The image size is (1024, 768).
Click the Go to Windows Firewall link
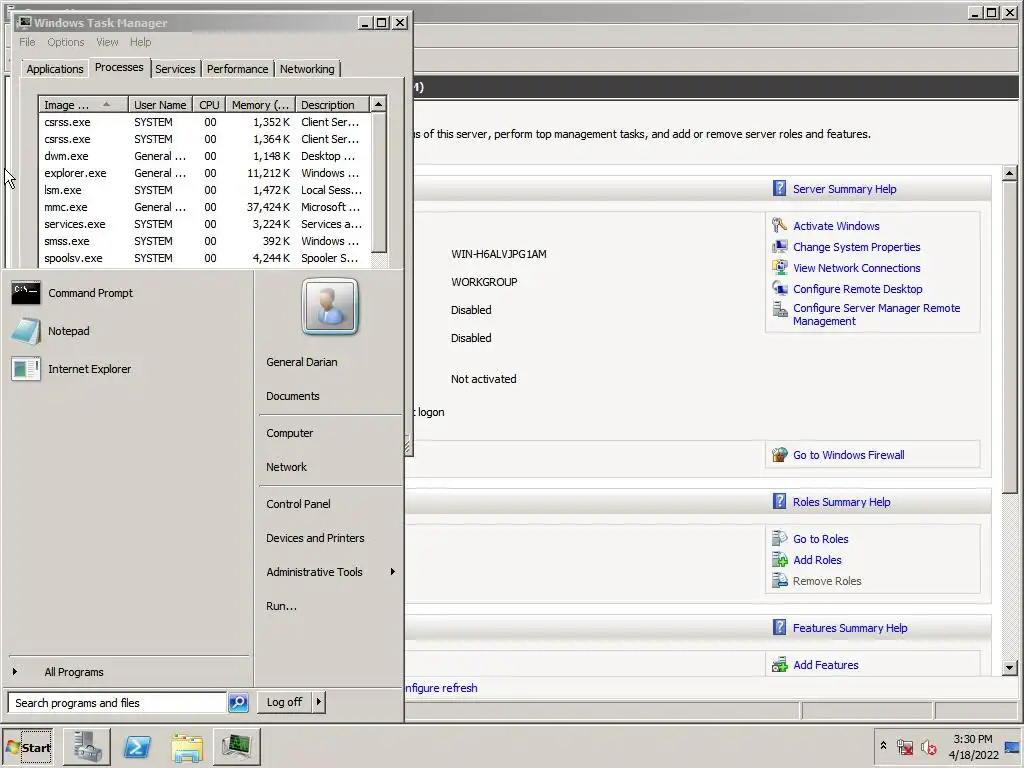[848, 455]
